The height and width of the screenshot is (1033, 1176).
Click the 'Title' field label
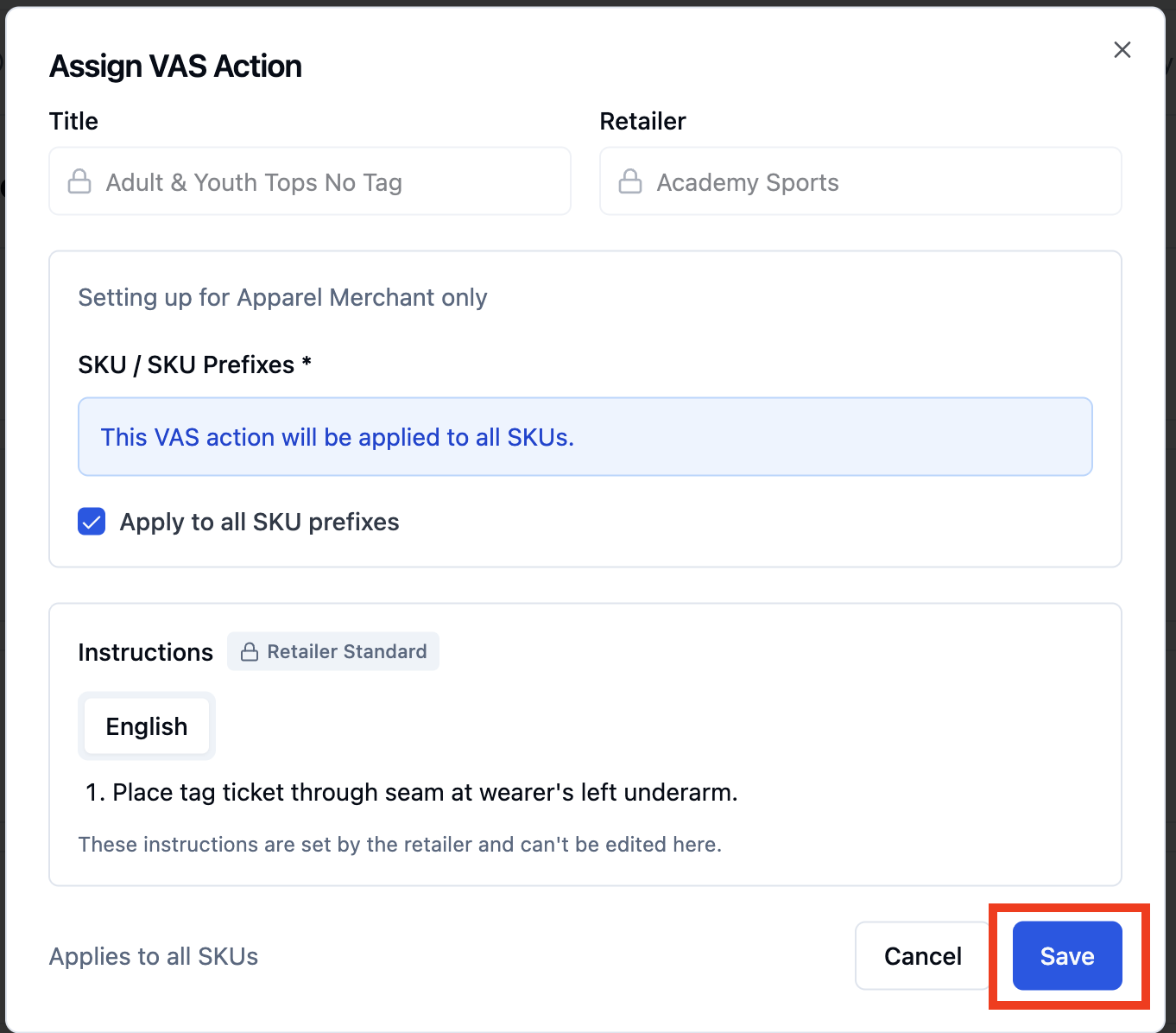click(73, 121)
